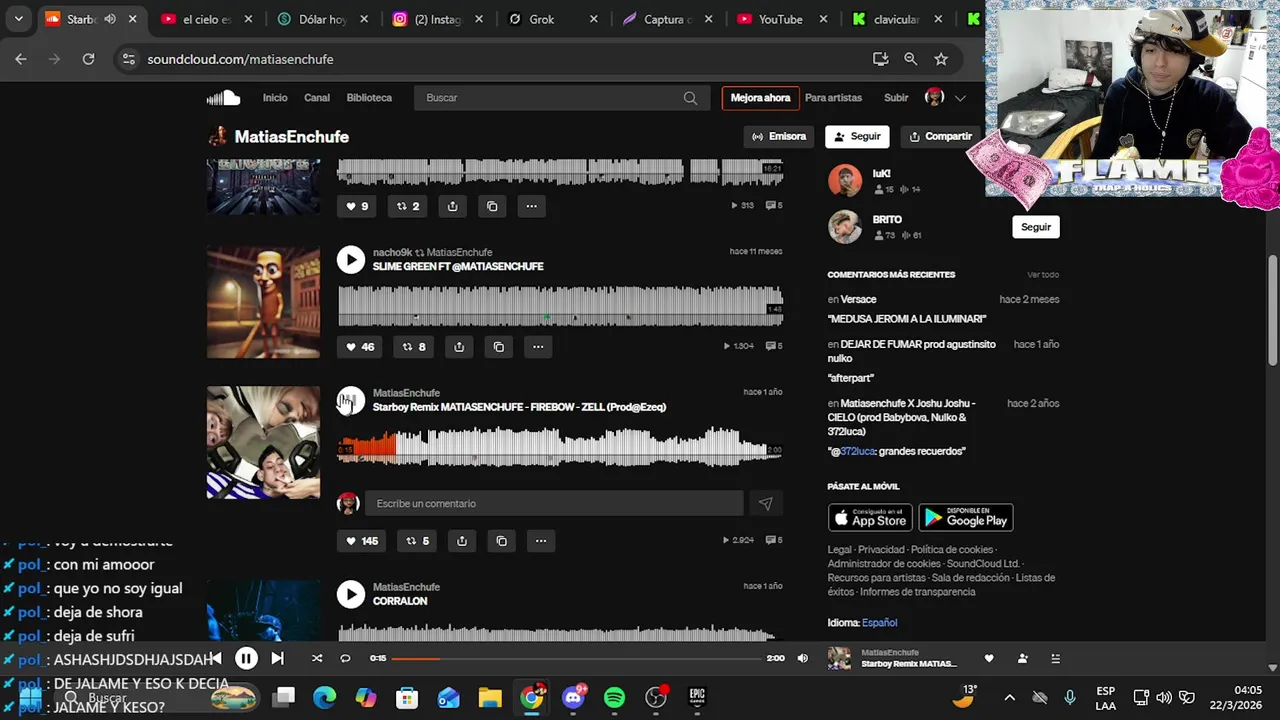The image size is (1280, 720).
Task: Click the search magnifier icon in SoundCloud header
Action: pyautogui.click(x=690, y=98)
